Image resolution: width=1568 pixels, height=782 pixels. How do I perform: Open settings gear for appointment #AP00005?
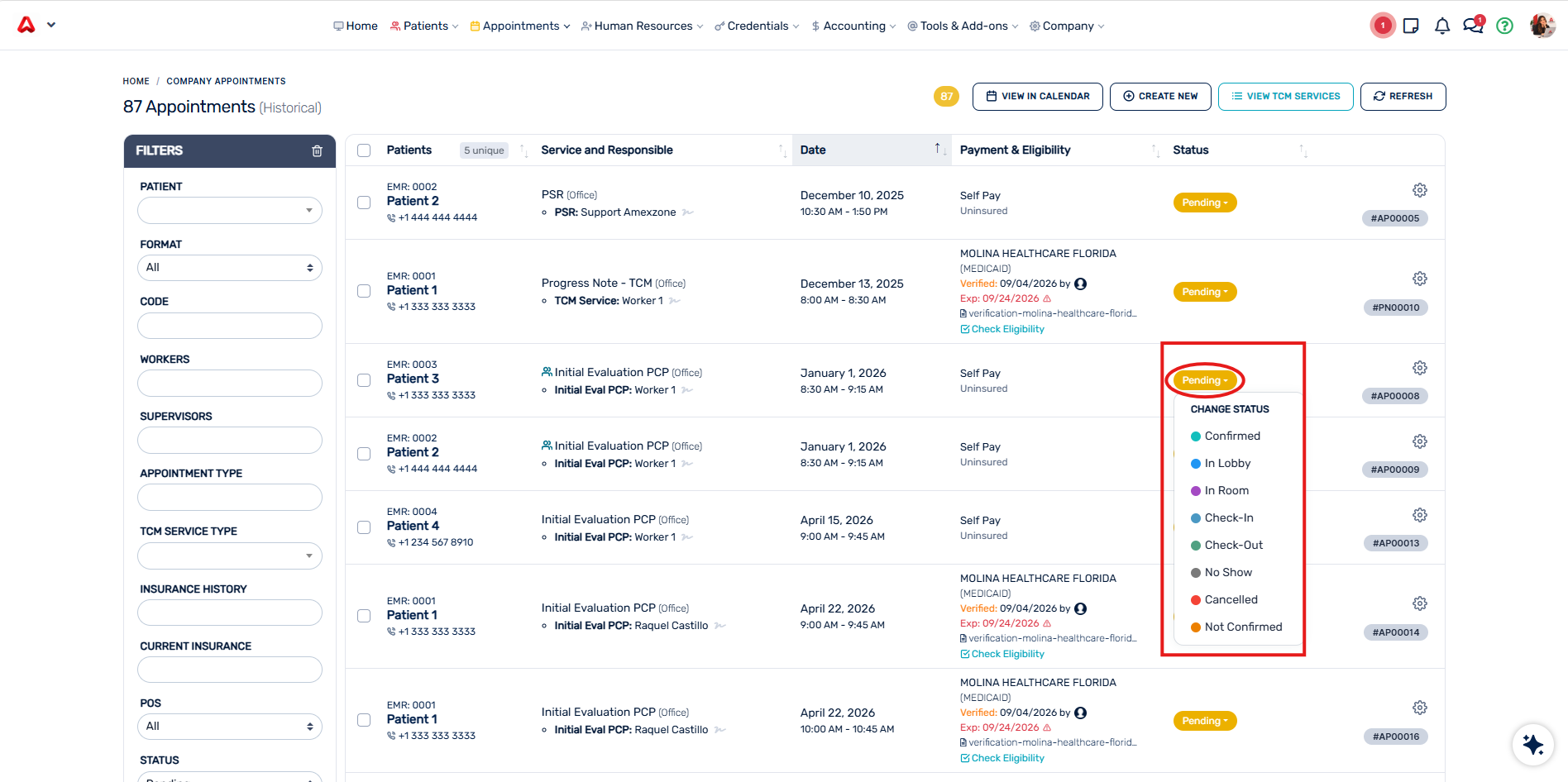1420,190
